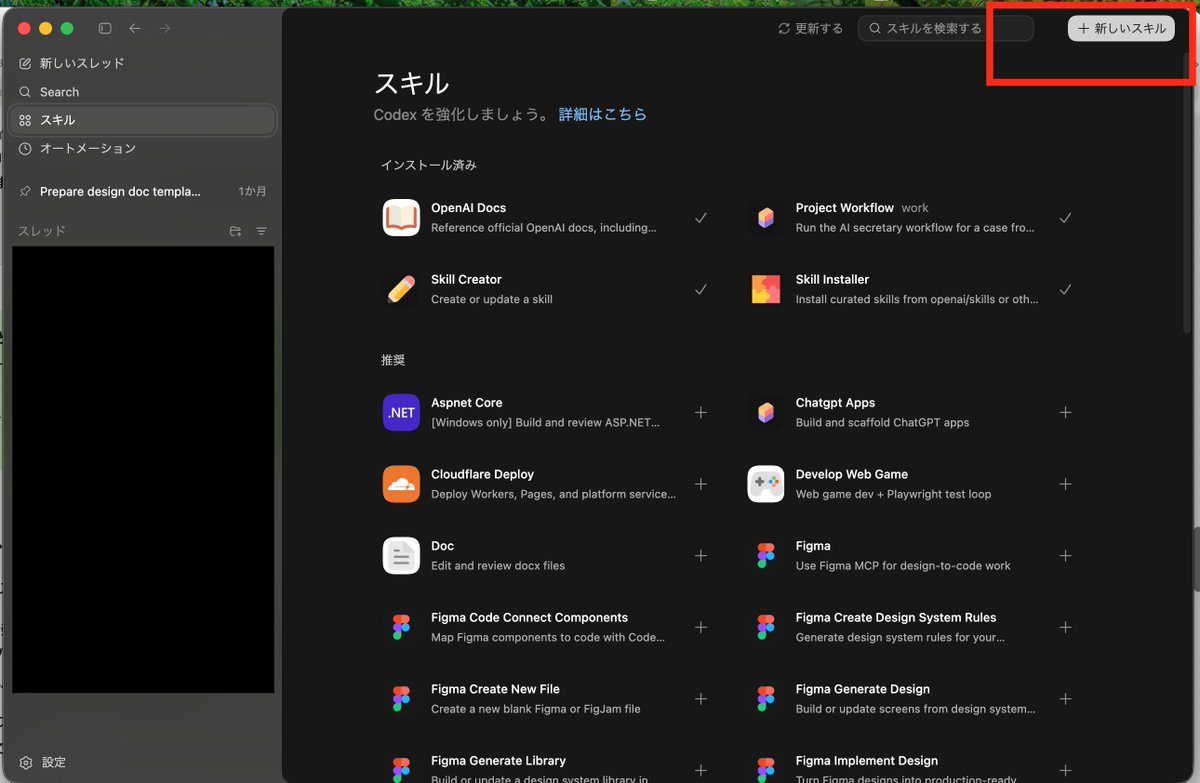1200x783 pixels.
Task: Click the Aspnet Core .NET icon
Action: coord(401,412)
